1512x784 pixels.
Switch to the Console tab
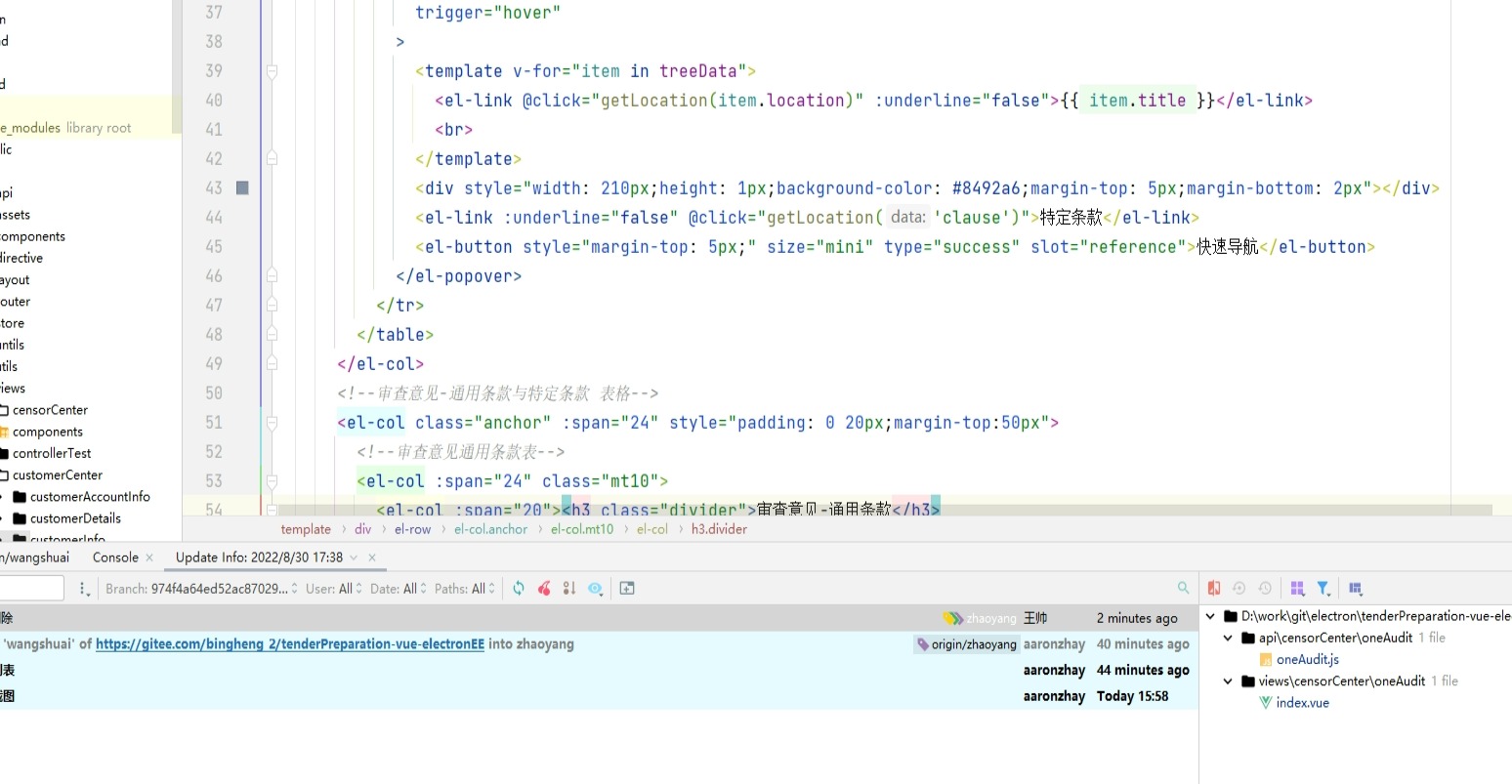(115, 557)
